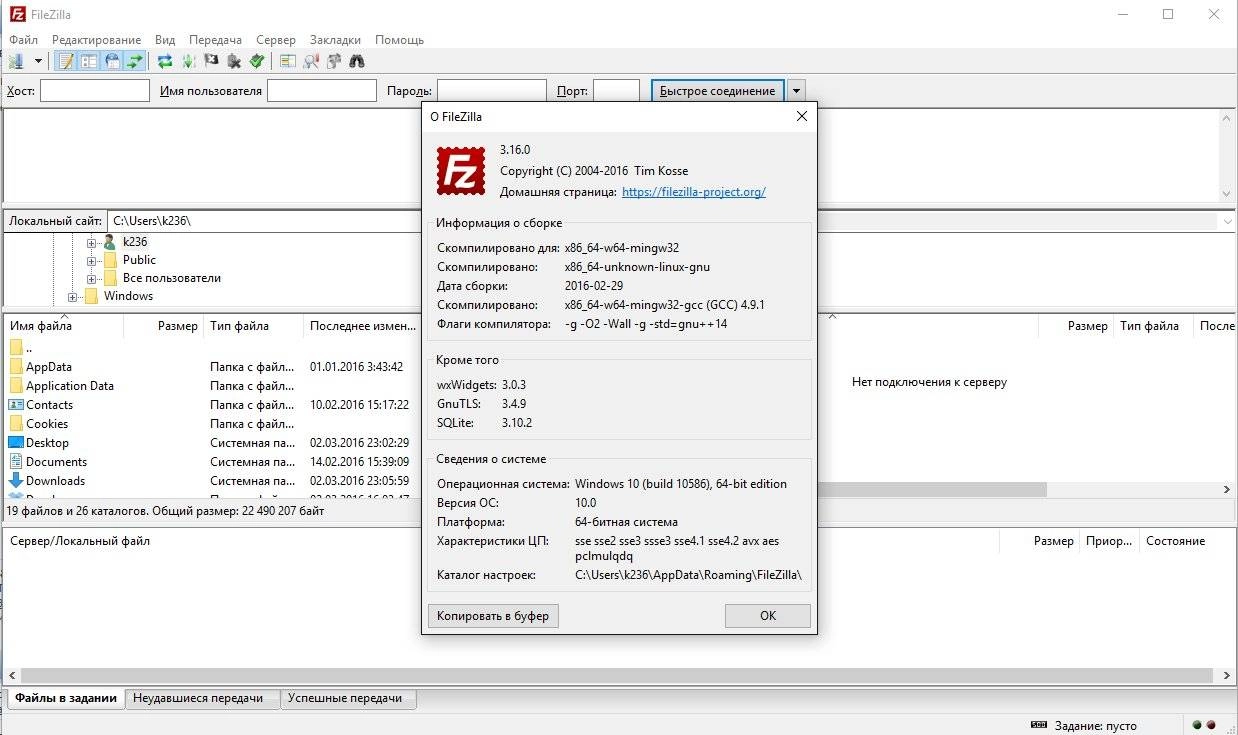
Task: Open the Помощь menu
Action: click(399, 40)
